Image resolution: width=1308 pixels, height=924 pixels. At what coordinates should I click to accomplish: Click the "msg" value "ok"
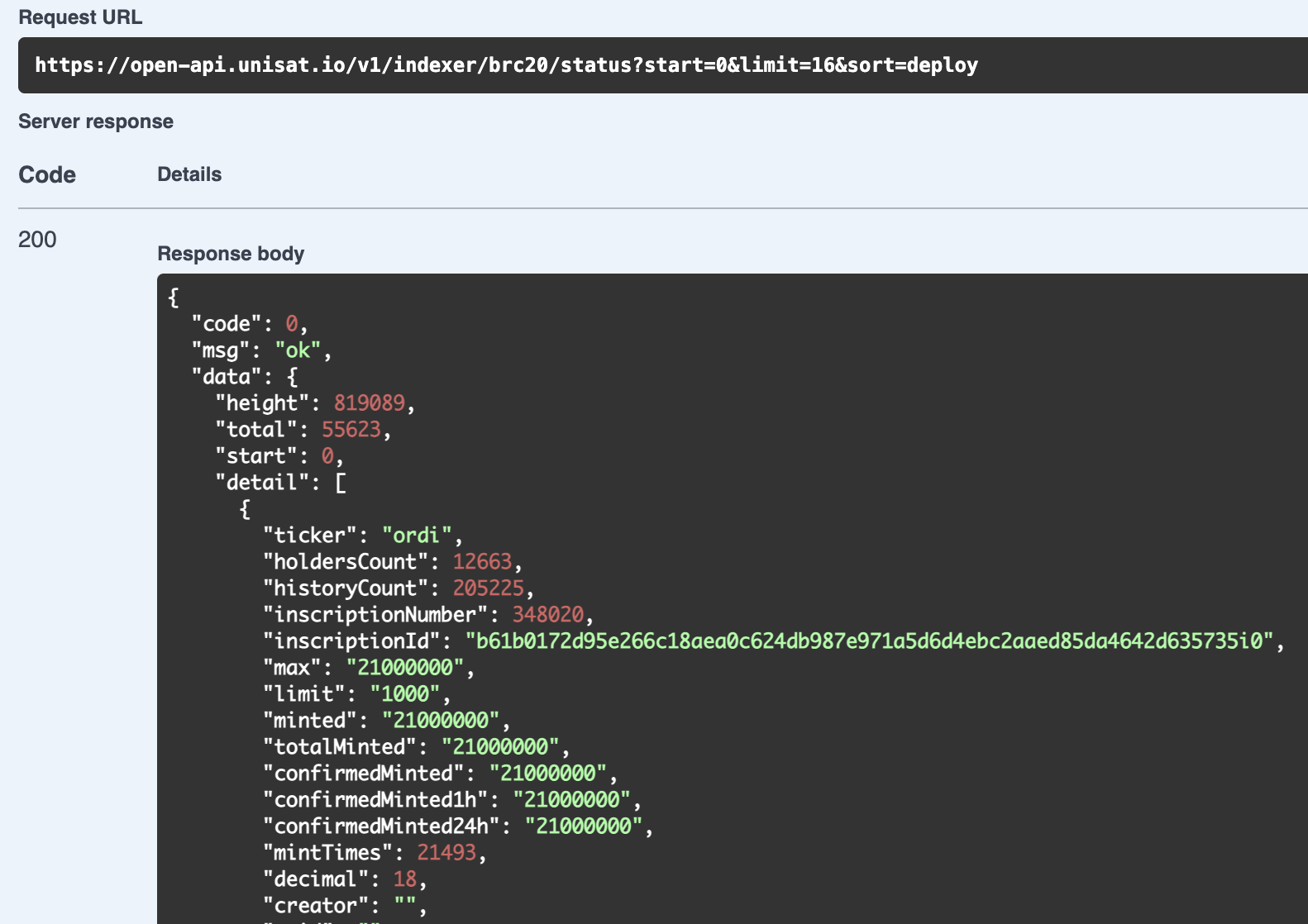click(x=298, y=350)
